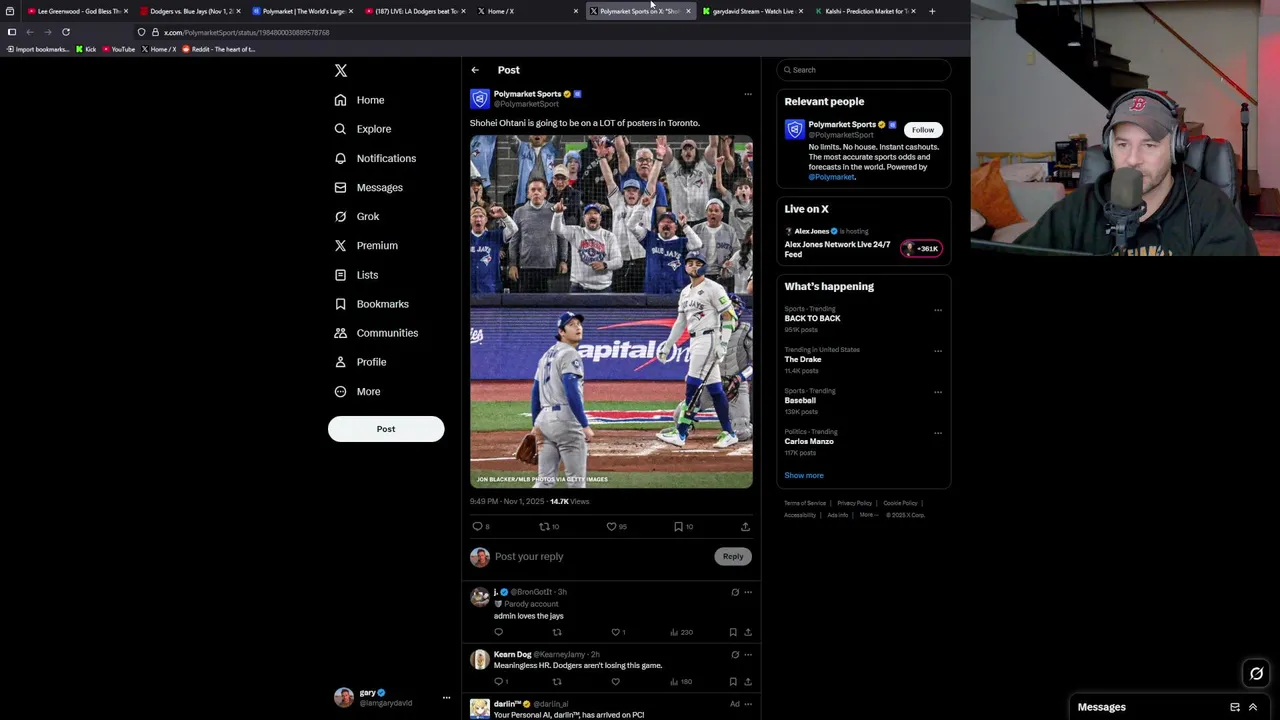
Task: Like the Polymarket Sports post
Action: click(x=611, y=526)
